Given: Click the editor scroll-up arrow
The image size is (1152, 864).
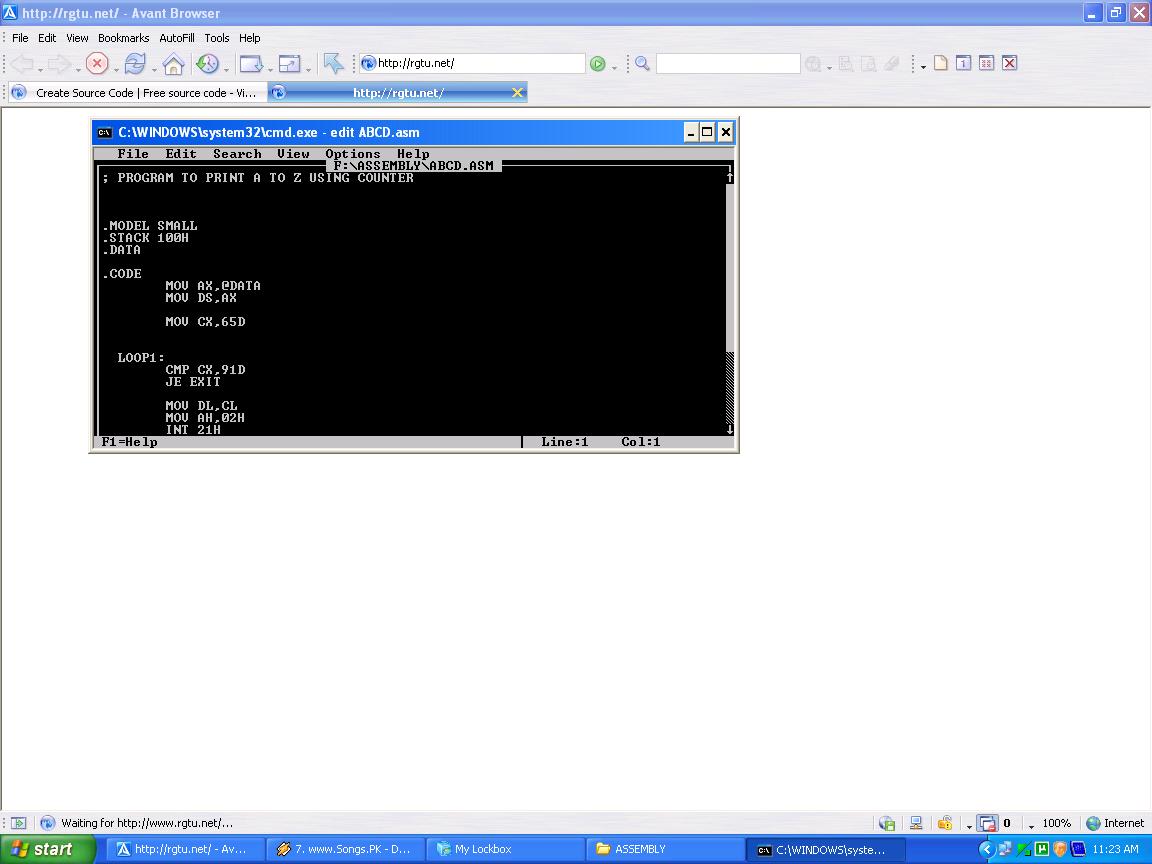Looking at the screenshot, I should 730,177.
